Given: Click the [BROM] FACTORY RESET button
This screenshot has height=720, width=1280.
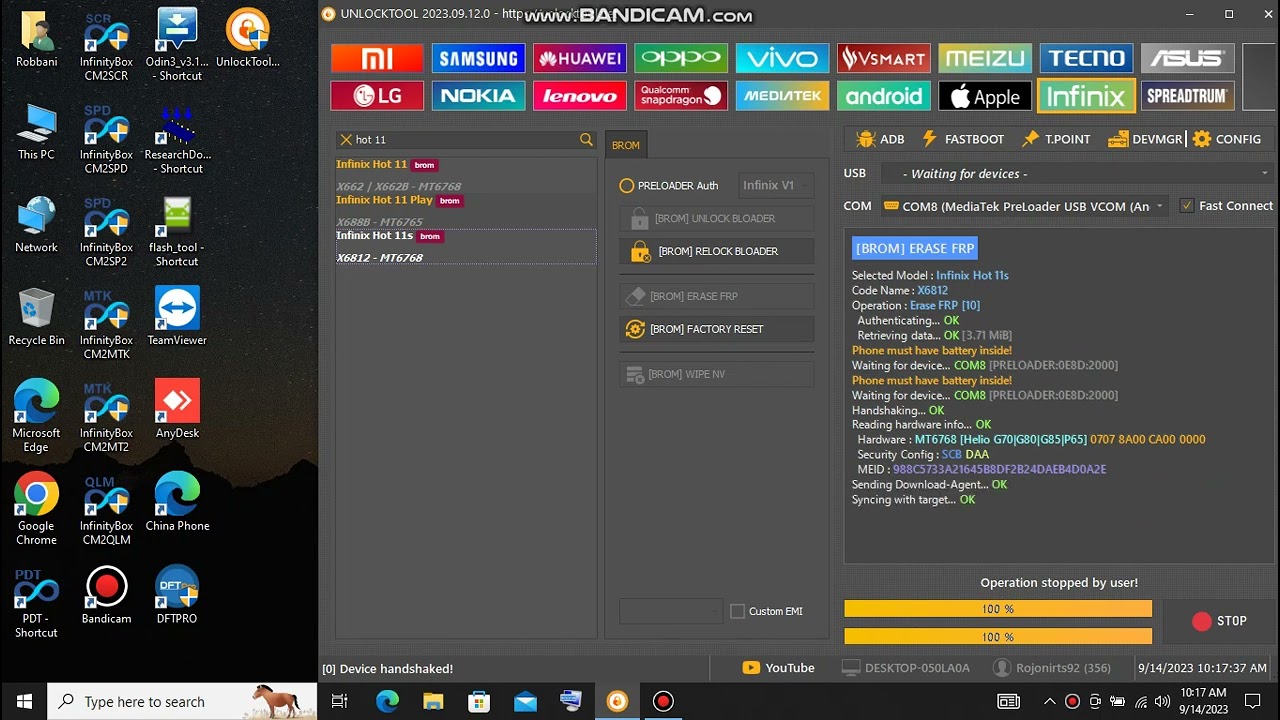Looking at the screenshot, I should click(x=716, y=329).
